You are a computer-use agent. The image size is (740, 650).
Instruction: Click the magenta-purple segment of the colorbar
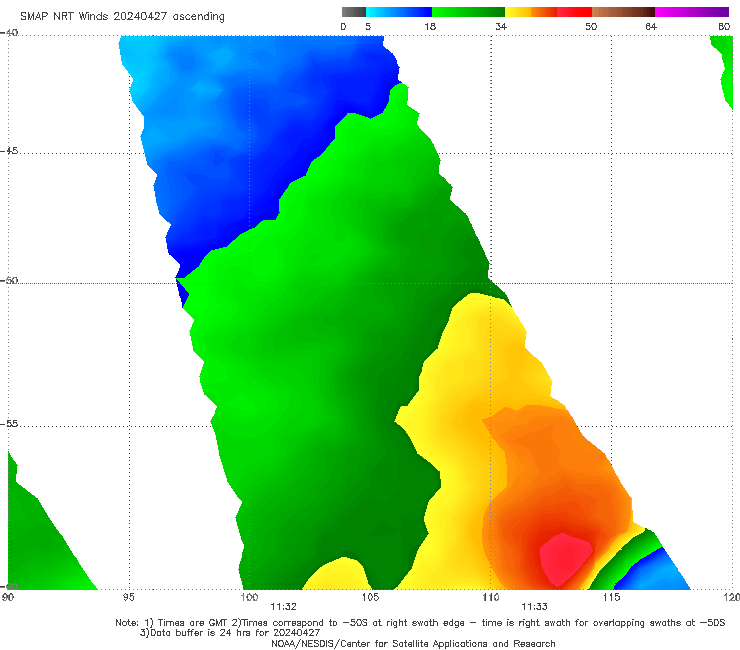(692, 12)
